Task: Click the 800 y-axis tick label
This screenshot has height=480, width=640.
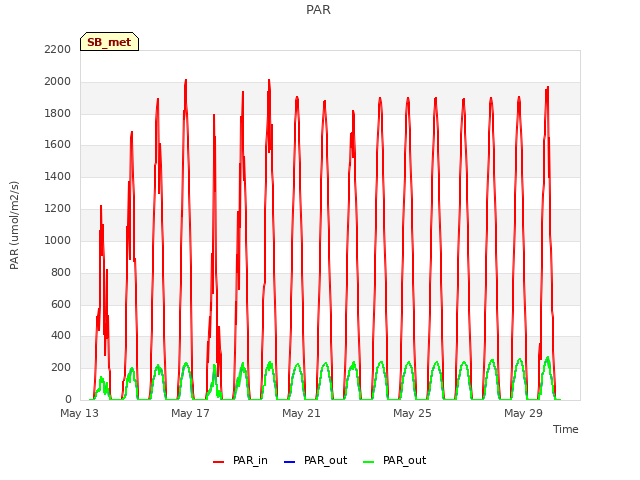Action: 61,272
